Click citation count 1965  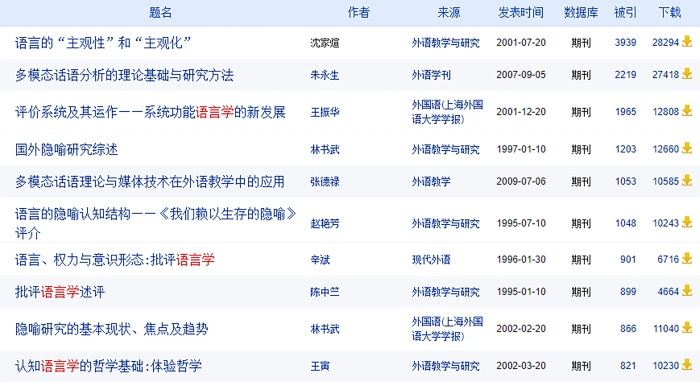click(625, 112)
